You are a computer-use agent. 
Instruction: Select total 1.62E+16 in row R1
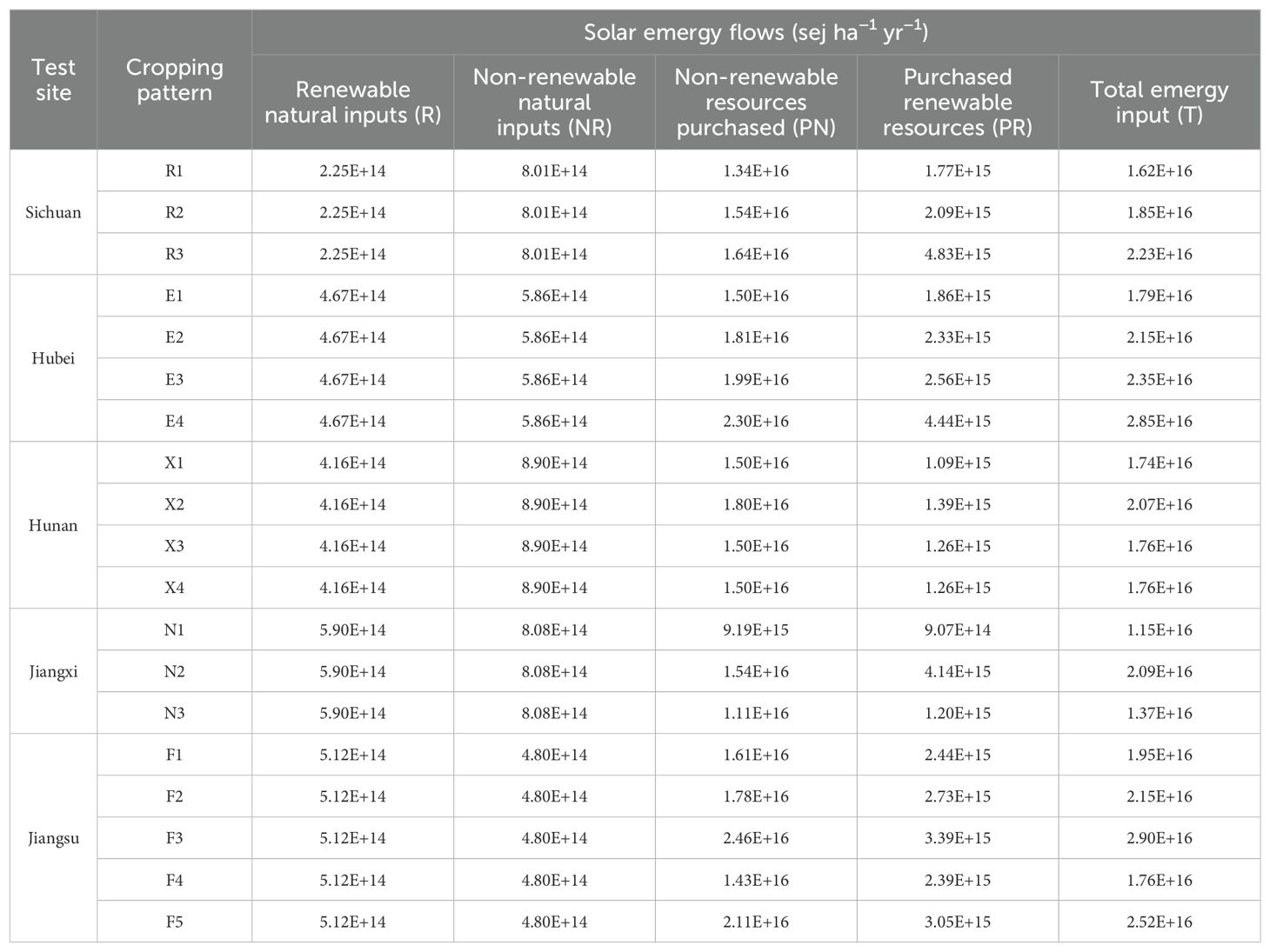(x=1160, y=170)
